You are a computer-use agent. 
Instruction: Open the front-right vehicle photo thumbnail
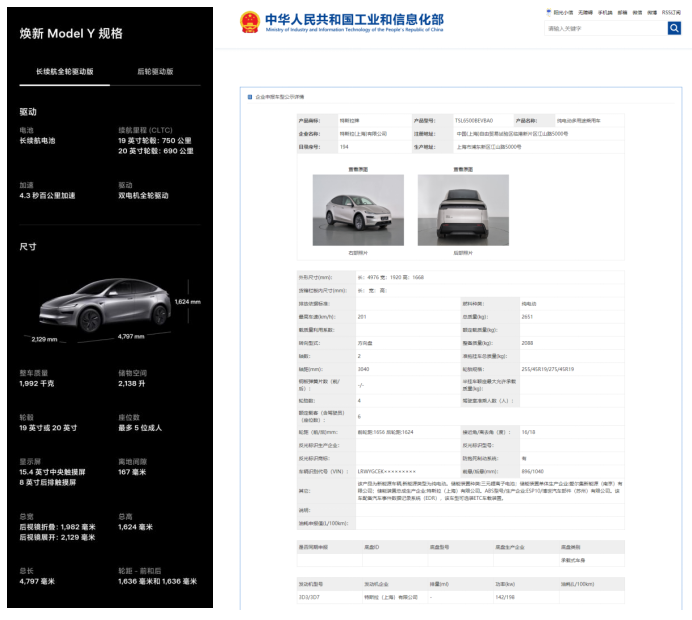[358, 210]
